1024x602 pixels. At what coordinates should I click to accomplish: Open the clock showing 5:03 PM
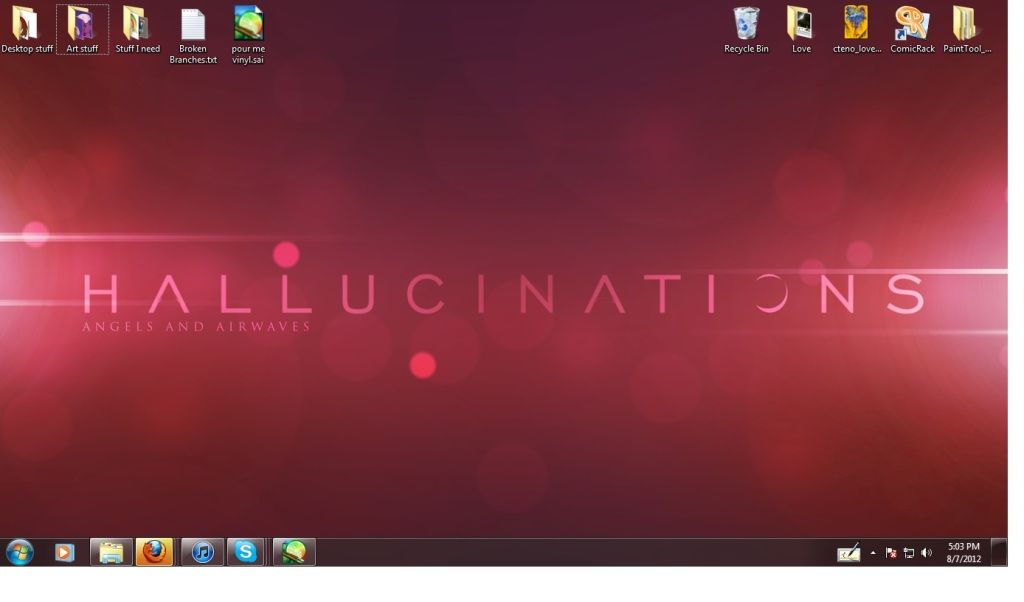(964, 552)
